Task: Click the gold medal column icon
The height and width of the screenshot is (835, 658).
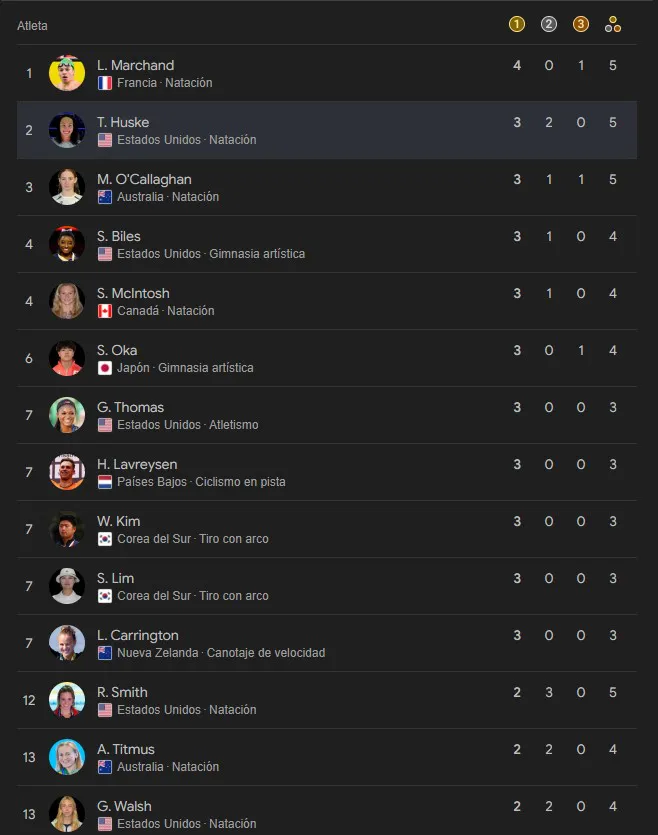Action: click(517, 25)
